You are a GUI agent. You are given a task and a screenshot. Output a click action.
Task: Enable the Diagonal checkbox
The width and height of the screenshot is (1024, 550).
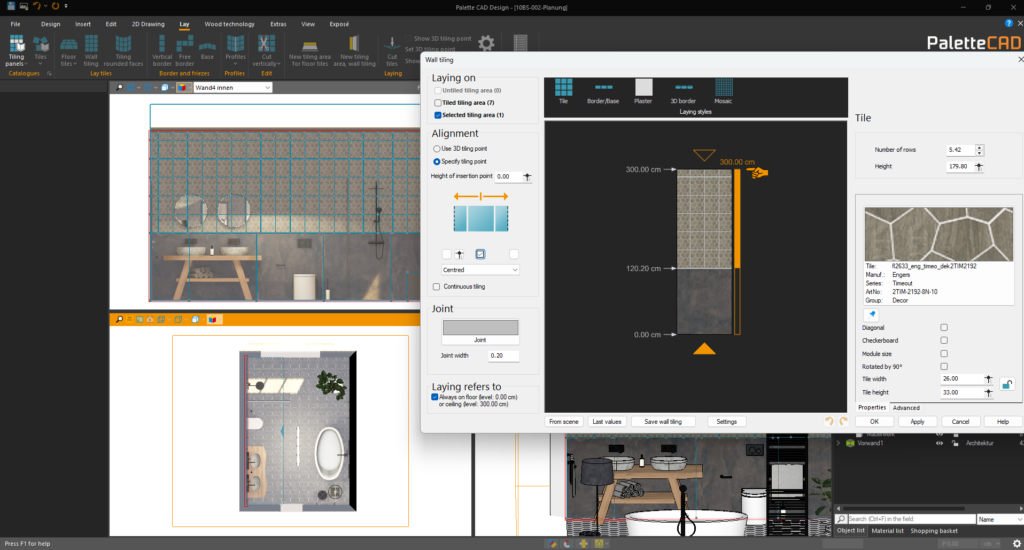(944, 327)
